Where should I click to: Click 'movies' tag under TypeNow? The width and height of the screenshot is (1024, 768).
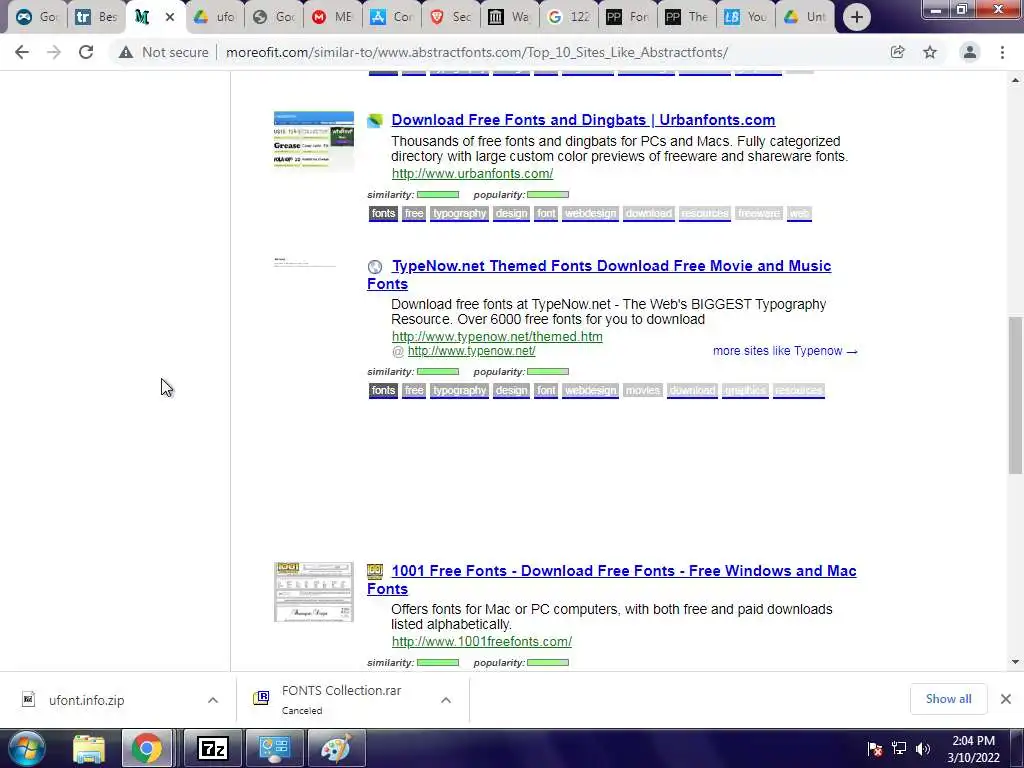point(643,391)
